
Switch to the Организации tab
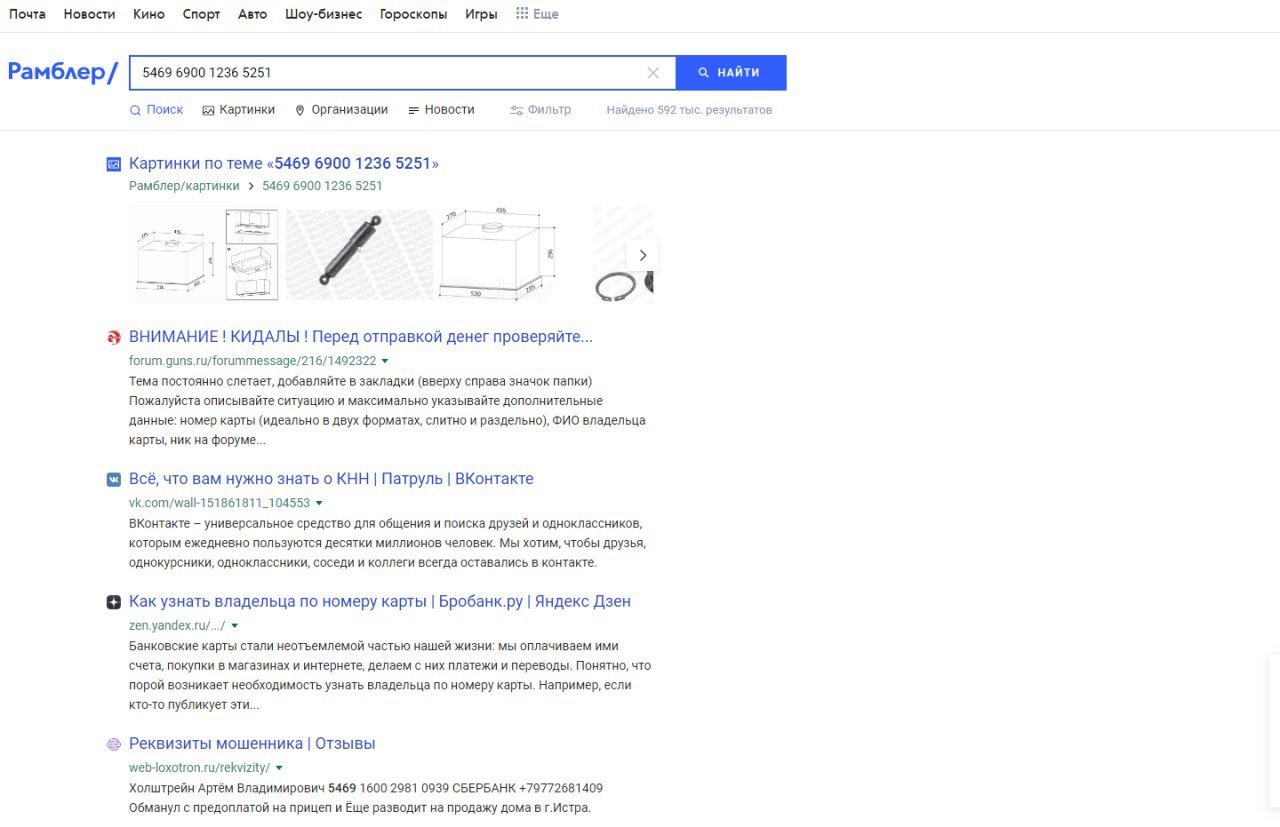341,110
